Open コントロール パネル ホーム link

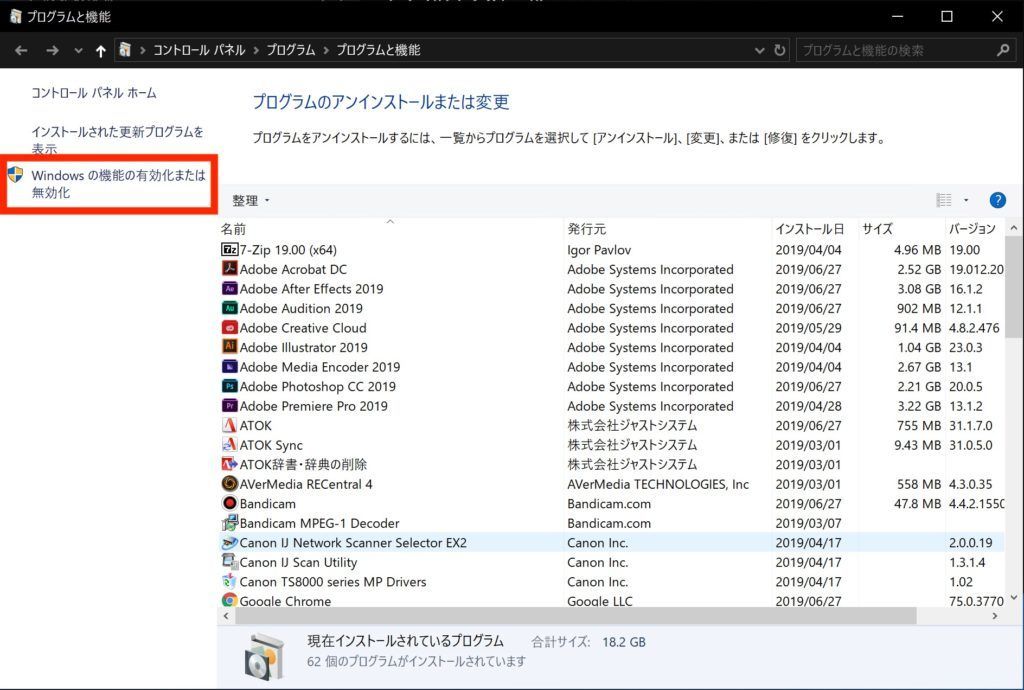point(94,93)
